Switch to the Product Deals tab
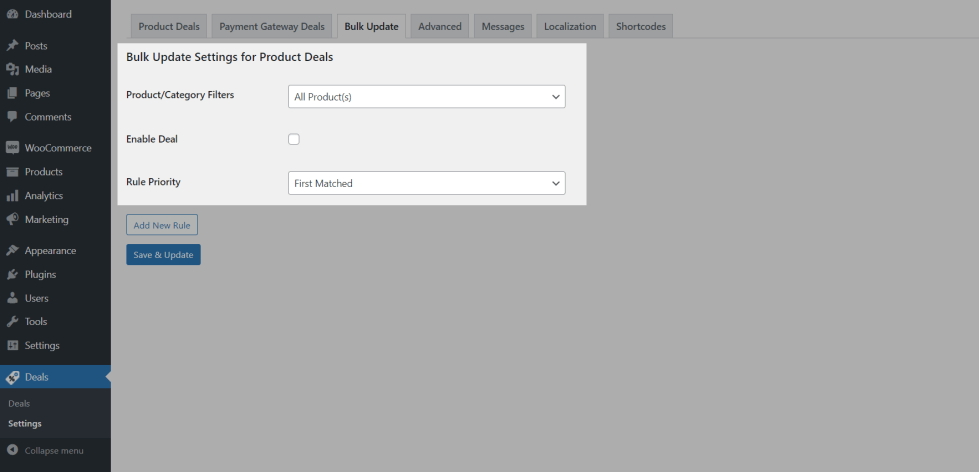Screen dimensions: 979x472 click(169, 27)
